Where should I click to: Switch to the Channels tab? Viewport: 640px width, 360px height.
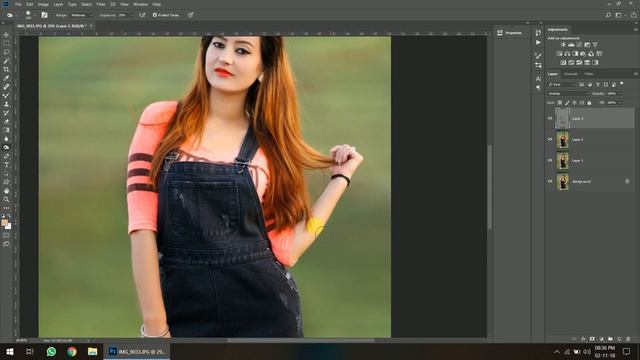coord(571,74)
